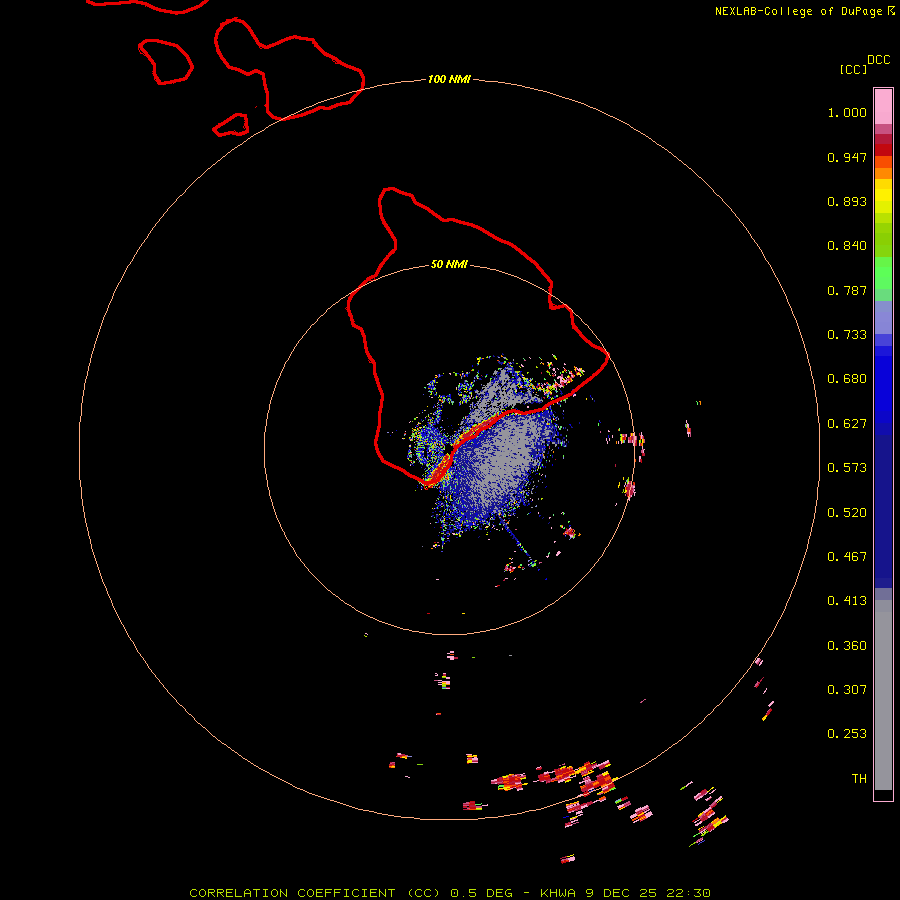The width and height of the screenshot is (900, 900).
Task: Click the [CC] unit label
Action: [853, 69]
